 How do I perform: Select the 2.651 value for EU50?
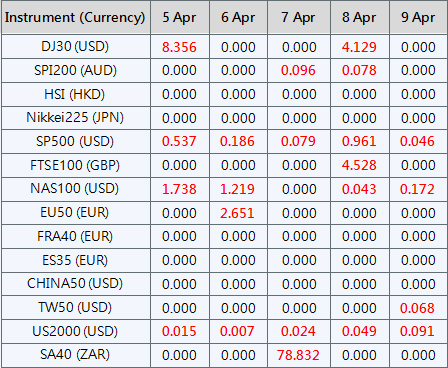[x=237, y=213]
